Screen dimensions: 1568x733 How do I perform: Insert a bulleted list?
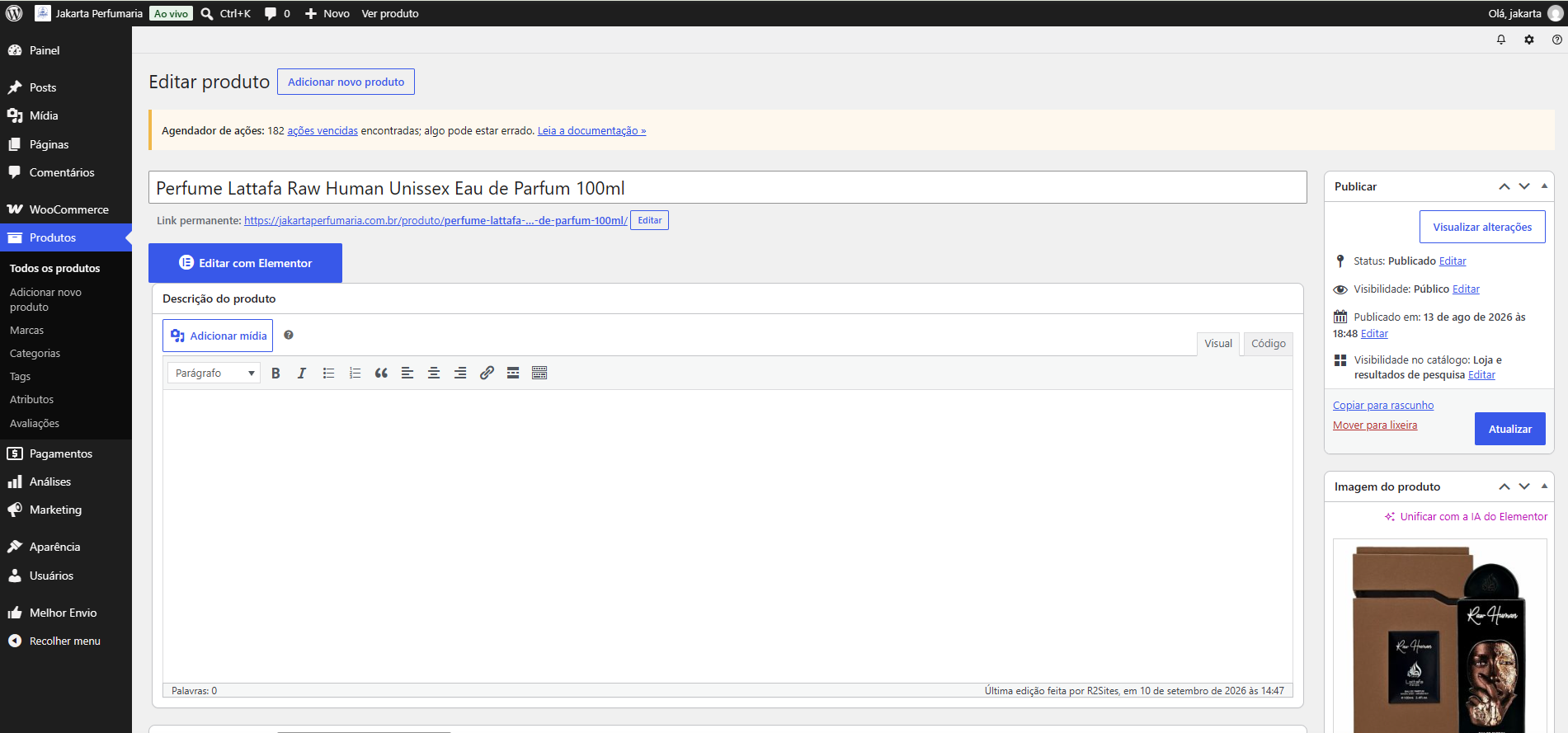tap(328, 373)
